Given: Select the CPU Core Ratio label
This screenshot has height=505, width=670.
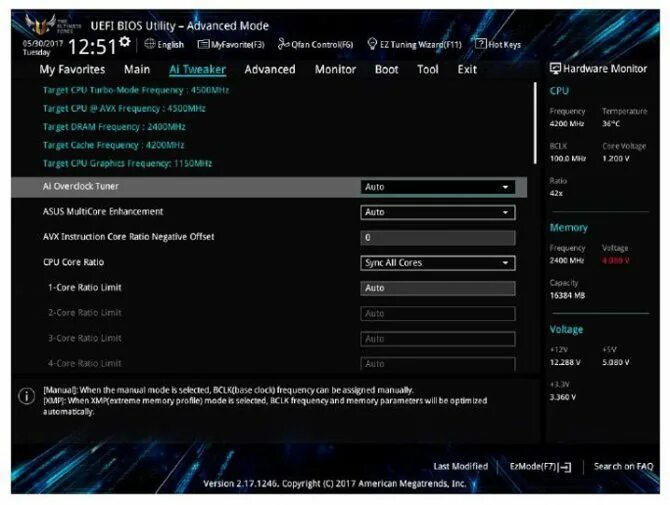Looking at the screenshot, I should [73, 262].
